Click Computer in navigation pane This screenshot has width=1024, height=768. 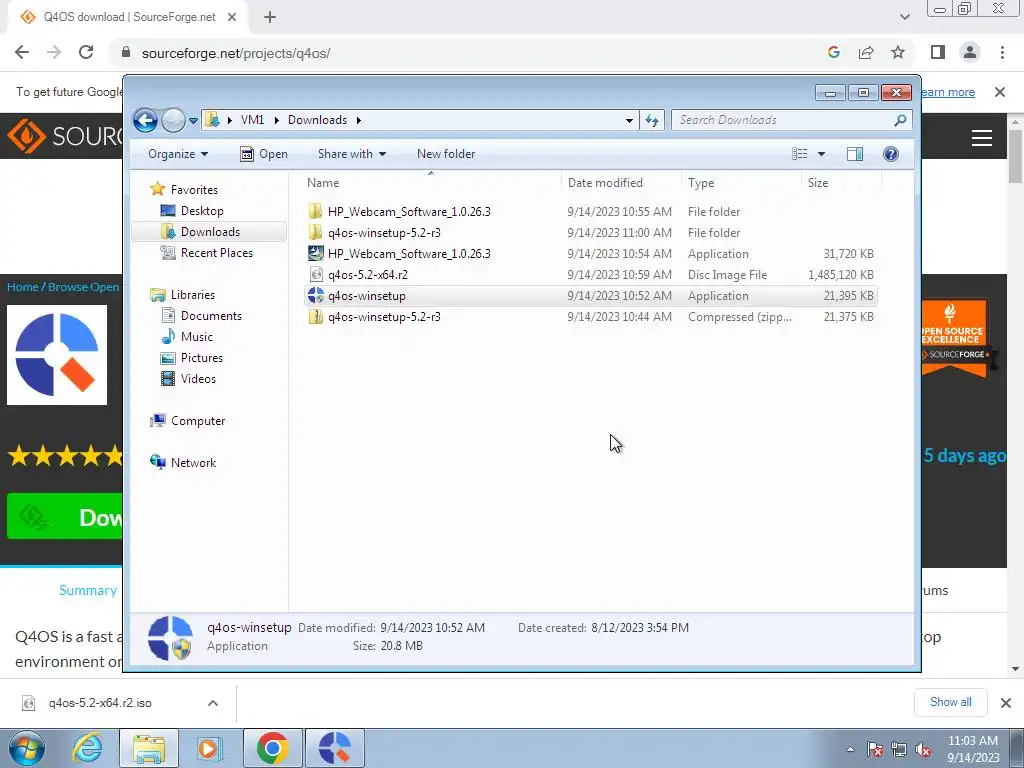(198, 421)
